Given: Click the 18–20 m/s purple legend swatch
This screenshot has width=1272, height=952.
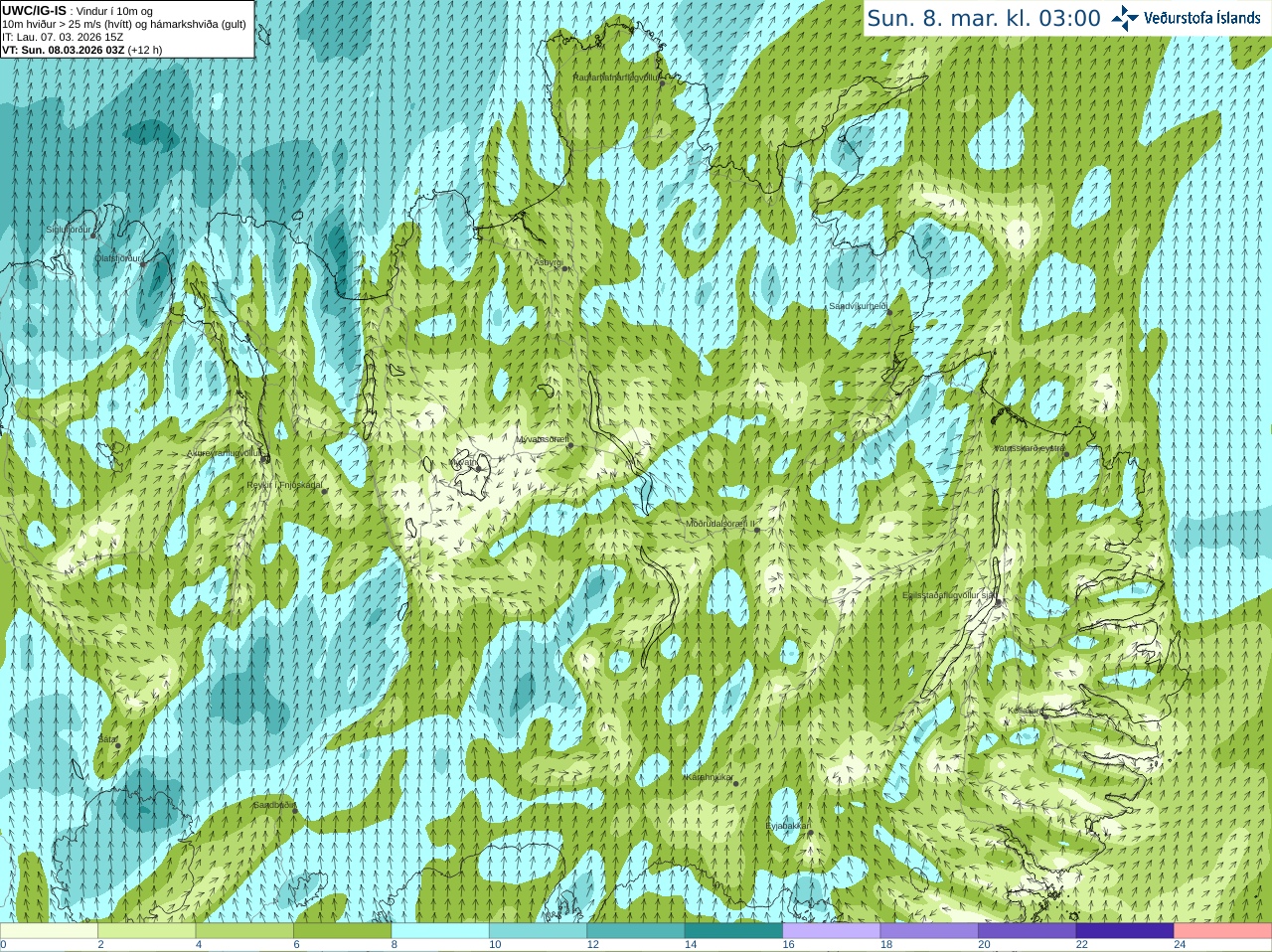Looking at the screenshot, I should click(929, 931).
